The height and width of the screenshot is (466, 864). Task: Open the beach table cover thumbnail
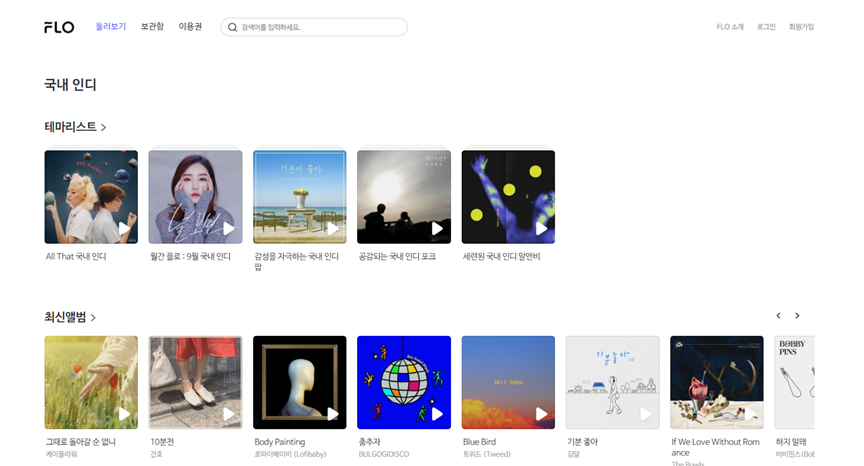tap(300, 197)
